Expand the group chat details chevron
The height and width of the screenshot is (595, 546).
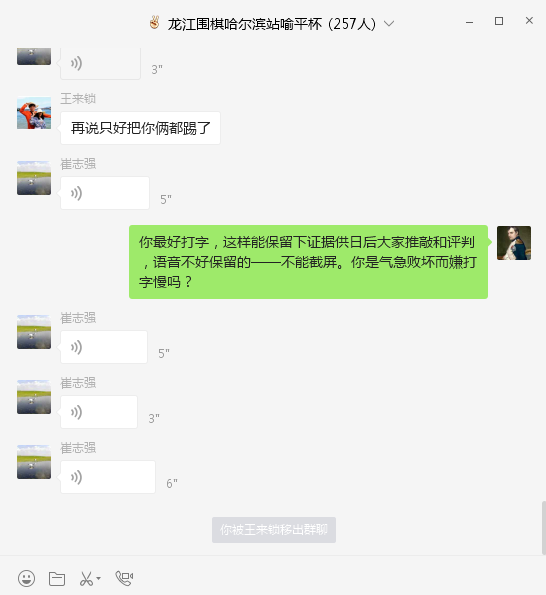pos(389,24)
